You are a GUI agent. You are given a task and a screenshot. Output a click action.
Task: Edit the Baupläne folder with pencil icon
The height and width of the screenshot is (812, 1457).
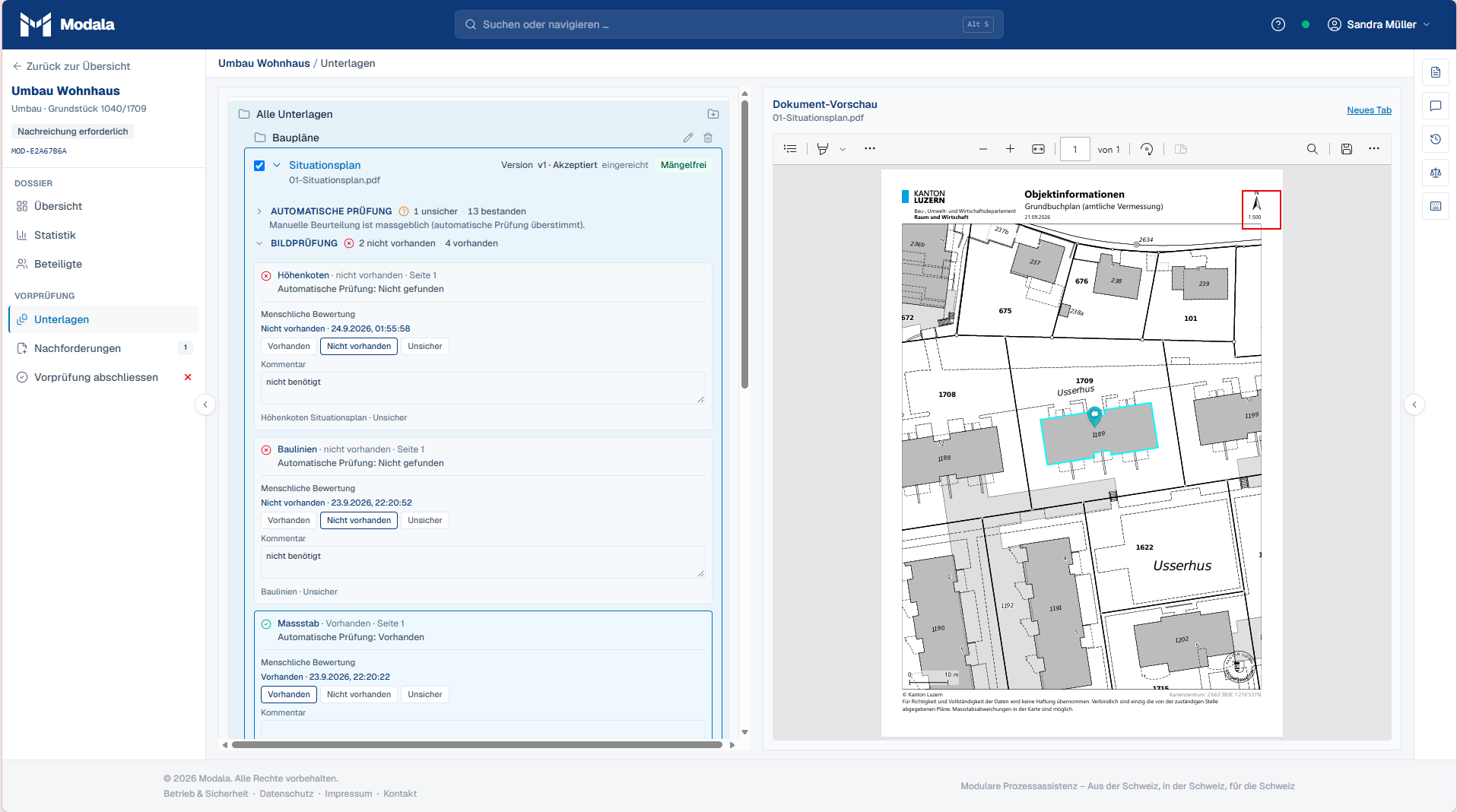pyautogui.click(x=688, y=138)
